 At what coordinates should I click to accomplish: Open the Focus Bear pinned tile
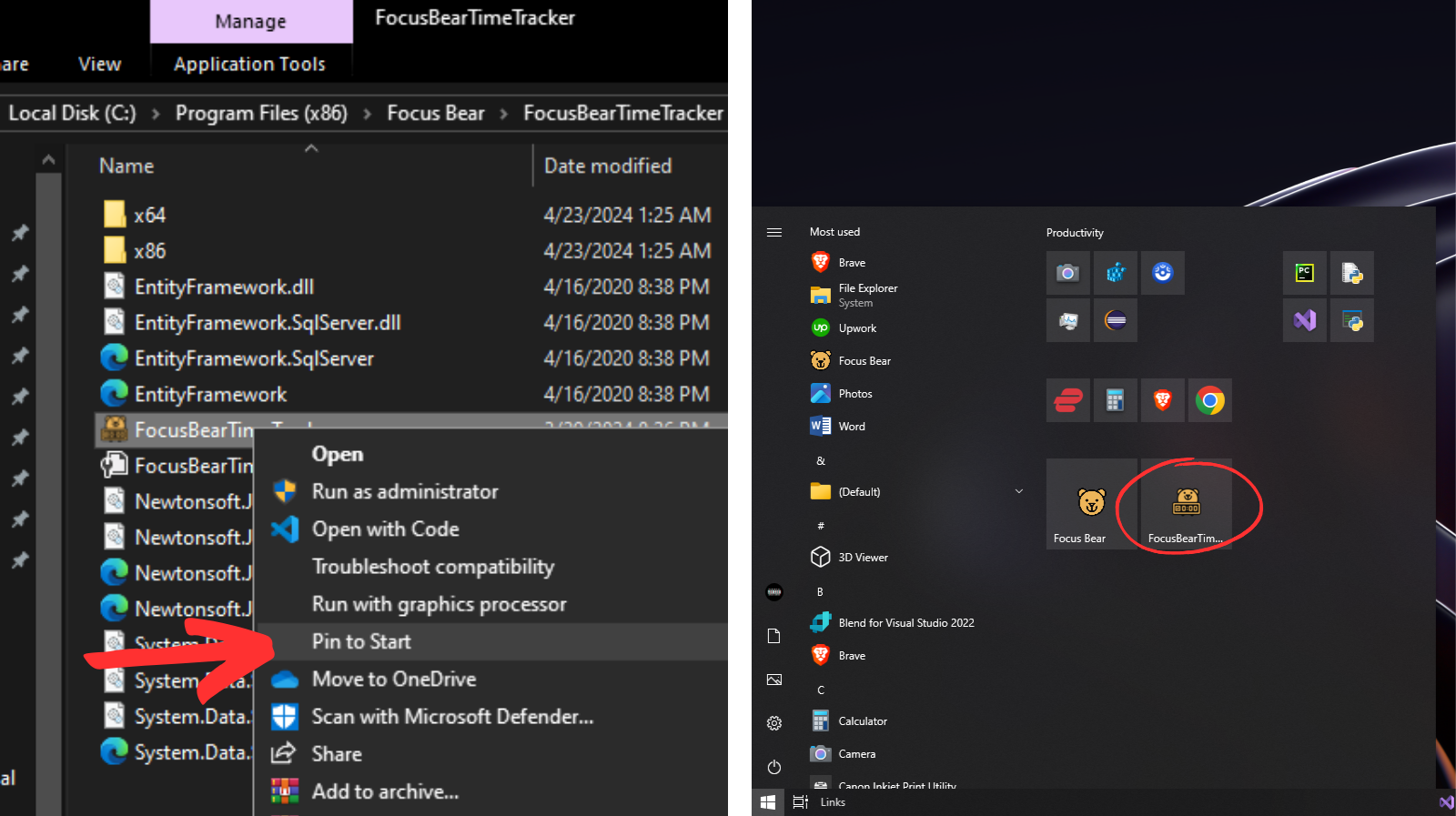click(x=1091, y=504)
